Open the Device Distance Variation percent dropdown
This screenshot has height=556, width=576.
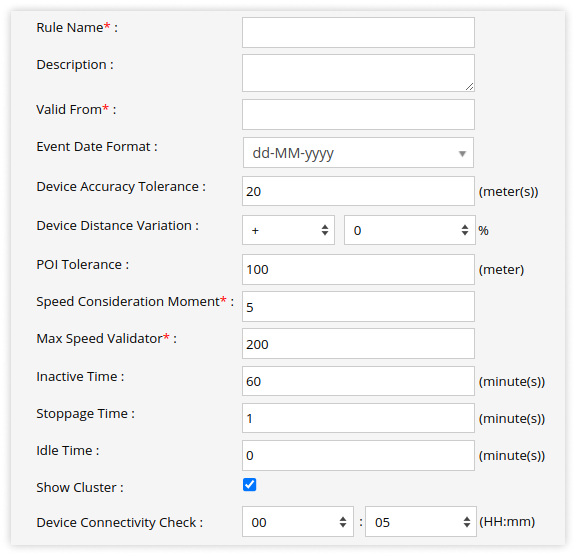(410, 230)
